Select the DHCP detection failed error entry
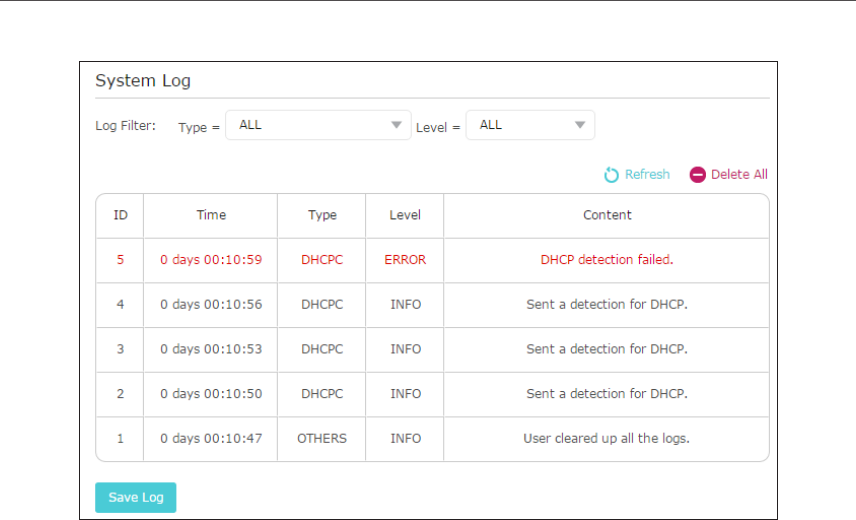856x520 pixels. 607,260
